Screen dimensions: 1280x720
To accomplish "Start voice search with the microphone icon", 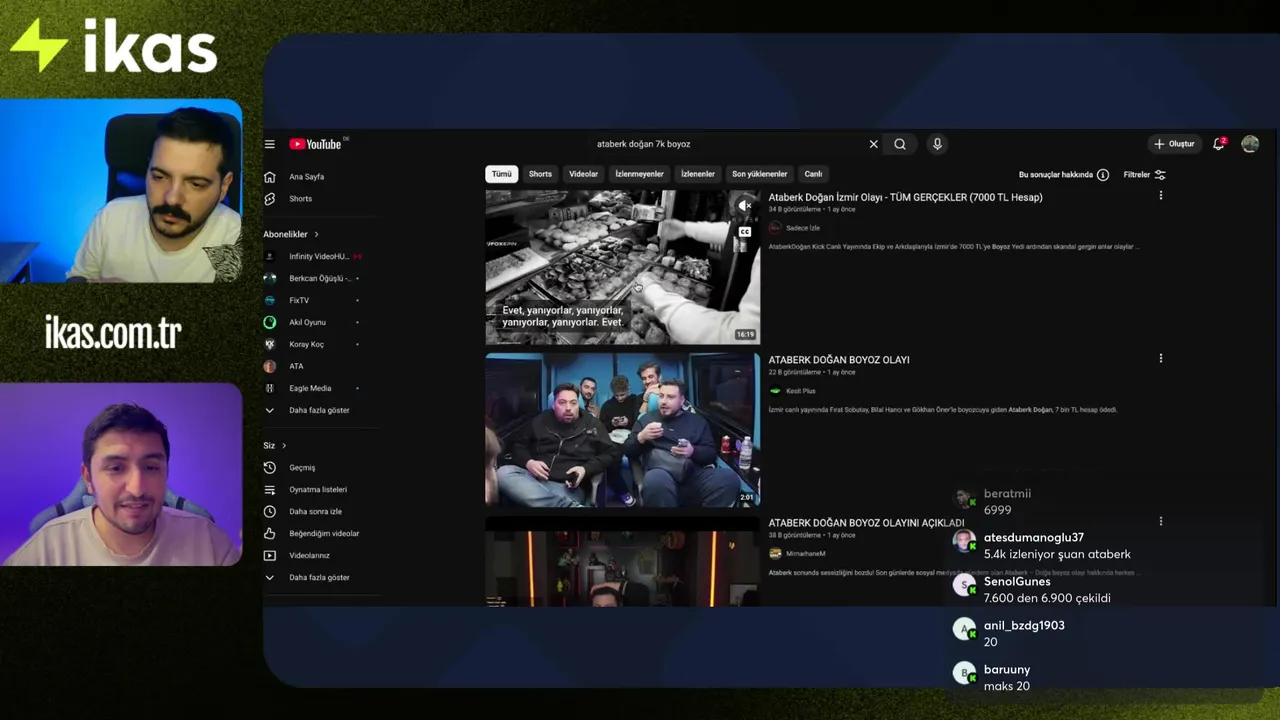I will [x=937, y=144].
